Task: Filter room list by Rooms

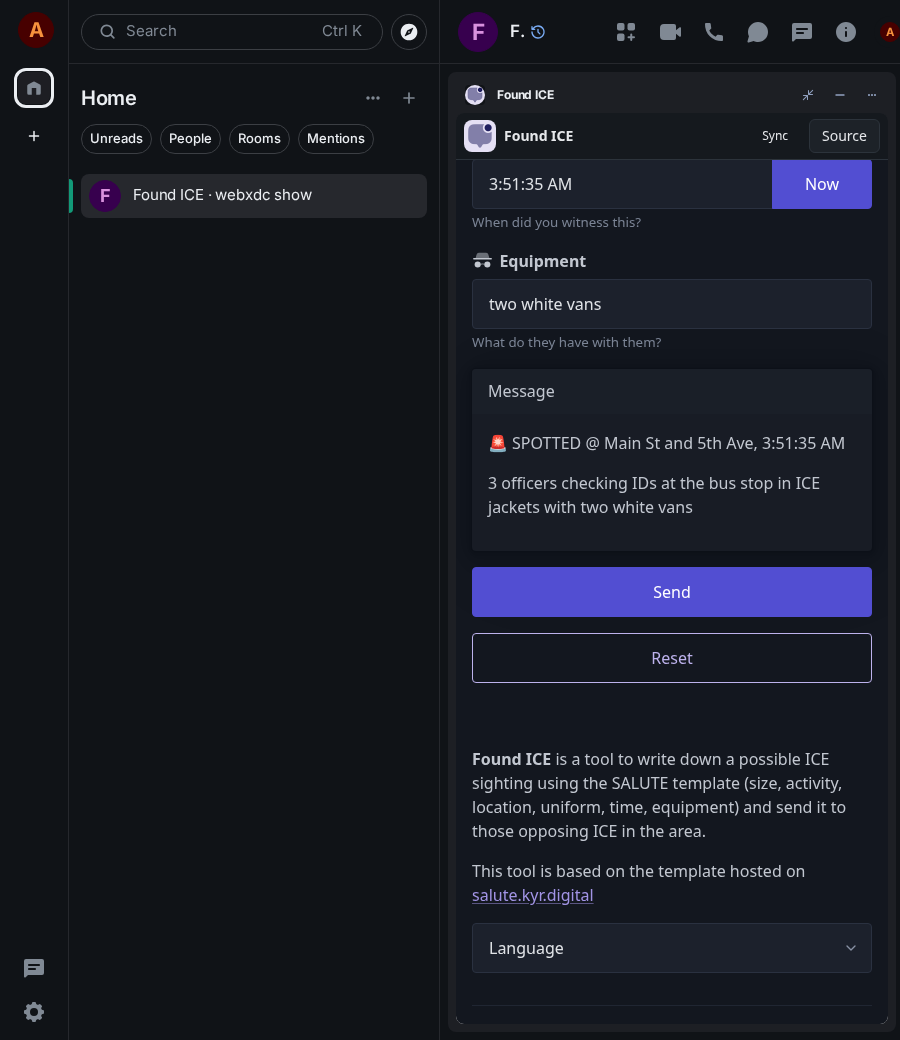Action: point(259,139)
